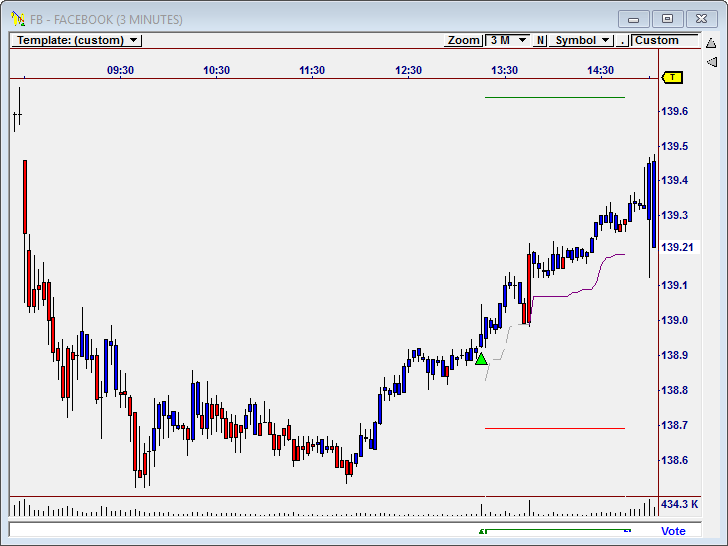This screenshot has height=546, width=728.
Task: Click the dot button beside Symbol
Action: (622, 40)
